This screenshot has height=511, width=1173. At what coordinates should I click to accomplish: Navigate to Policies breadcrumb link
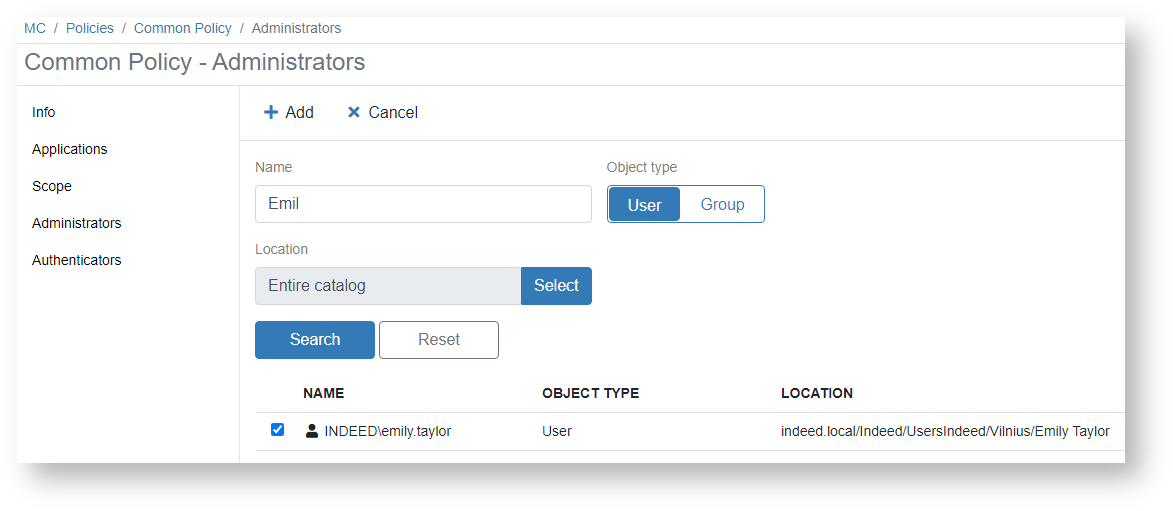90,28
